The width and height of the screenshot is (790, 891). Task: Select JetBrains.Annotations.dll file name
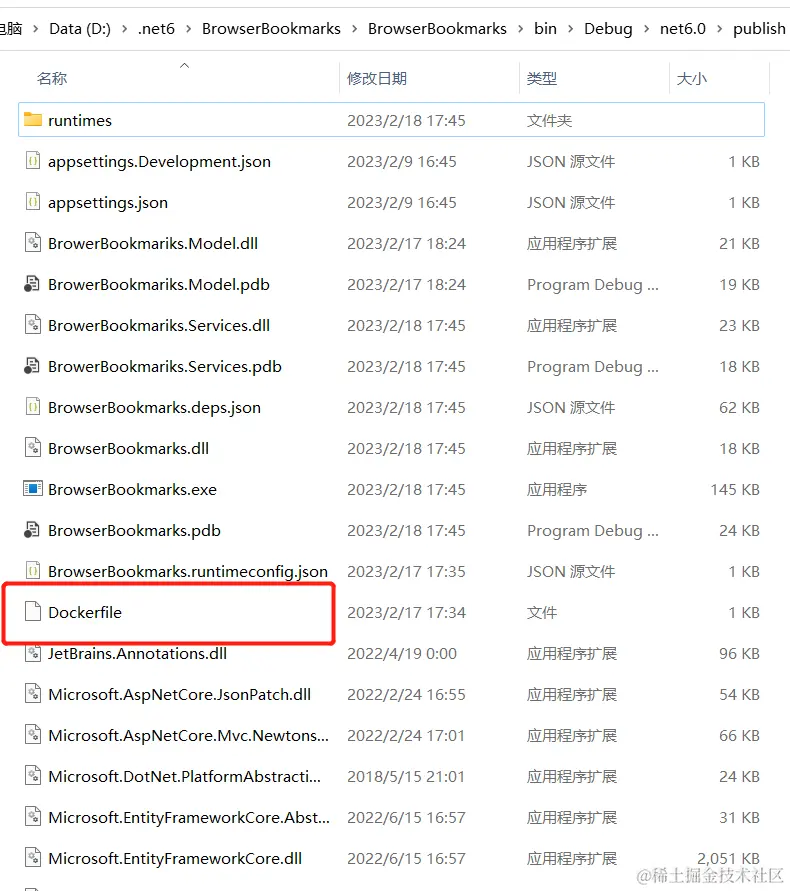138,653
